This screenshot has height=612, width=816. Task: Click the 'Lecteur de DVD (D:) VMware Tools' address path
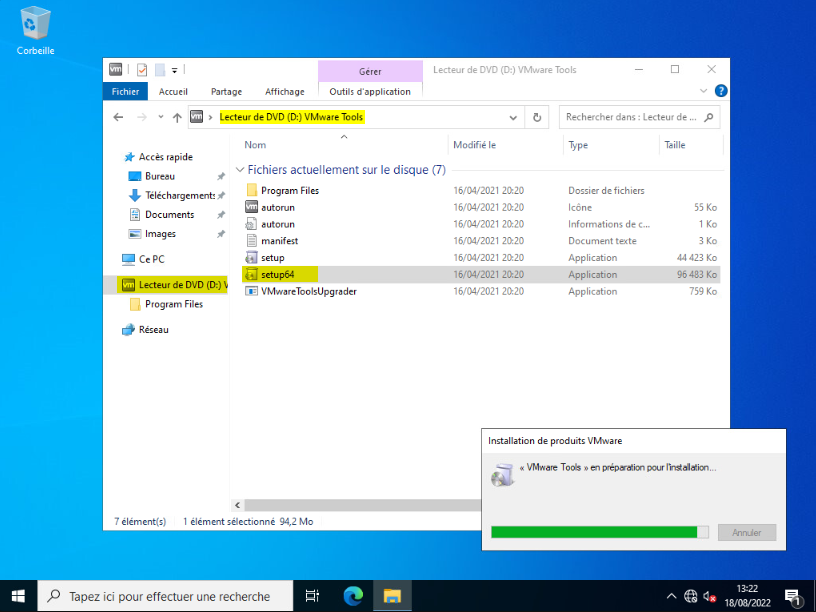coord(291,117)
